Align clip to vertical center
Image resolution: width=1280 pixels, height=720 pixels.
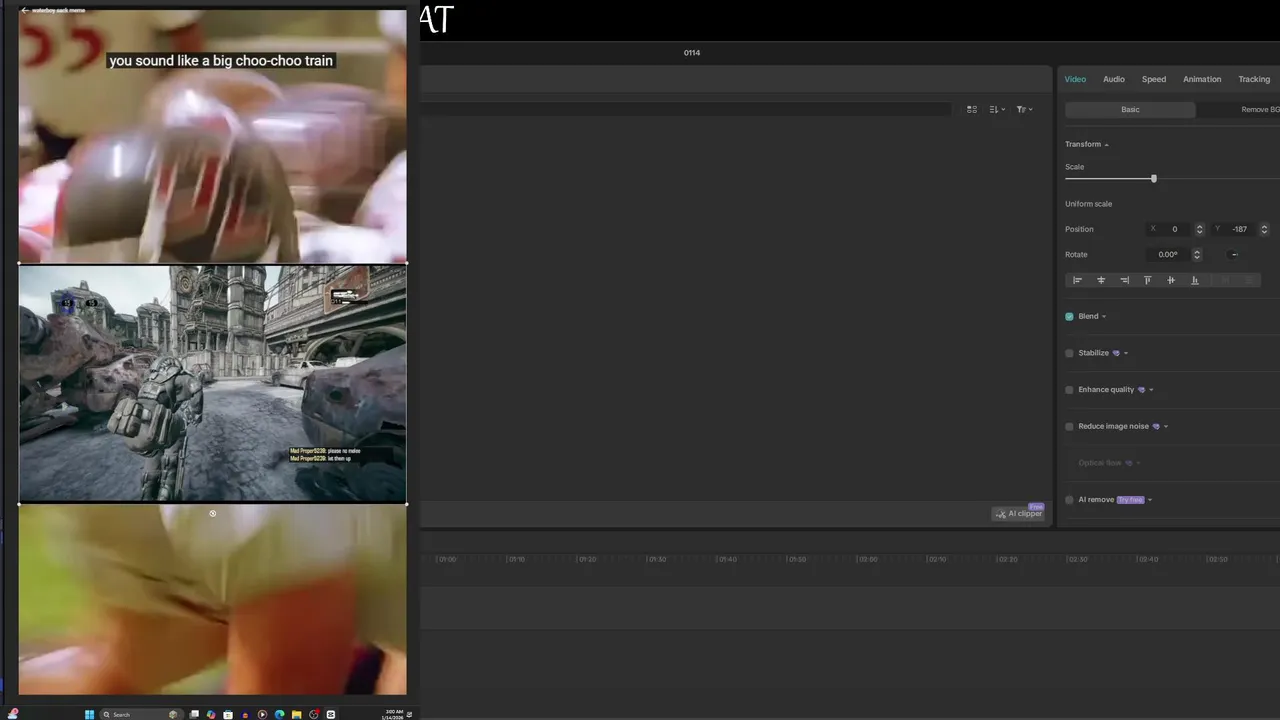[x=1171, y=280]
